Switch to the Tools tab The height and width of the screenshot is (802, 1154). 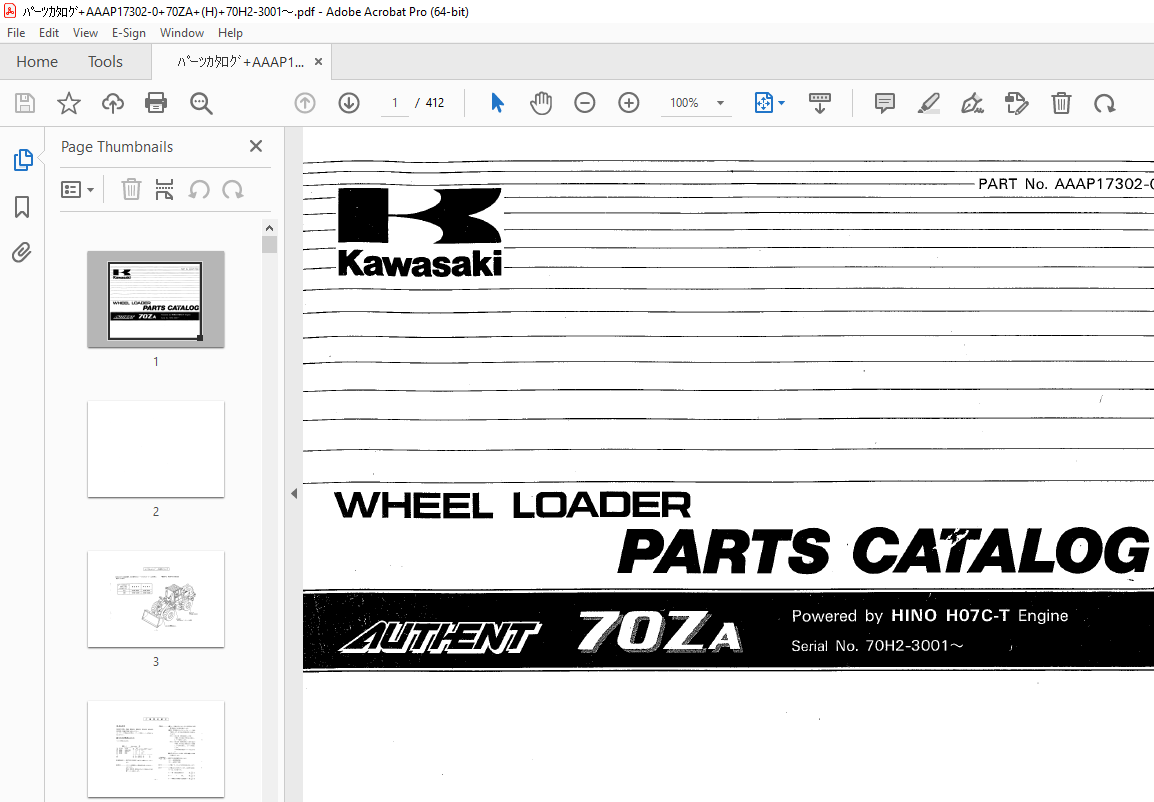[x=105, y=62]
